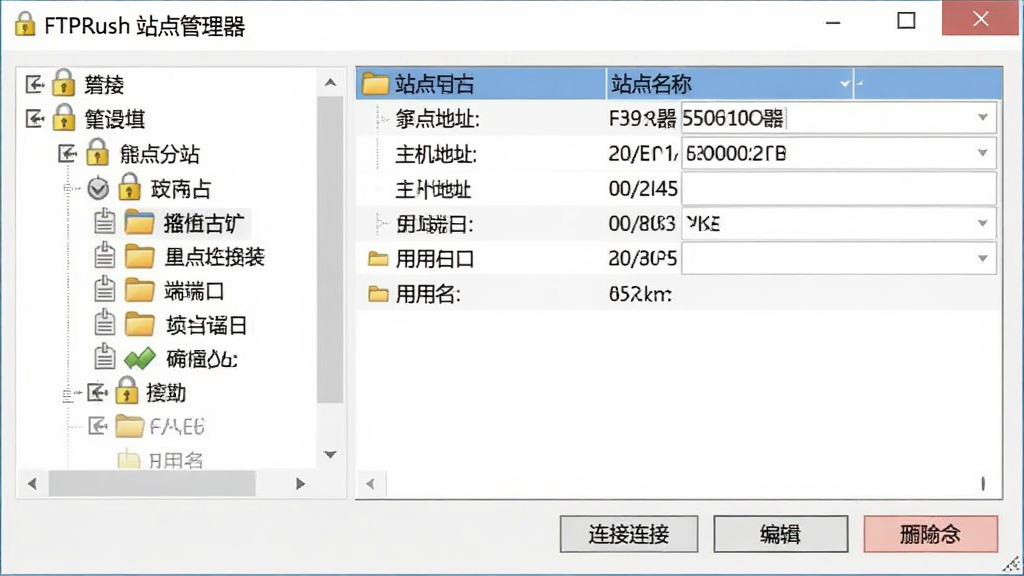Click the properties panel scroll left arrow

point(370,484)
